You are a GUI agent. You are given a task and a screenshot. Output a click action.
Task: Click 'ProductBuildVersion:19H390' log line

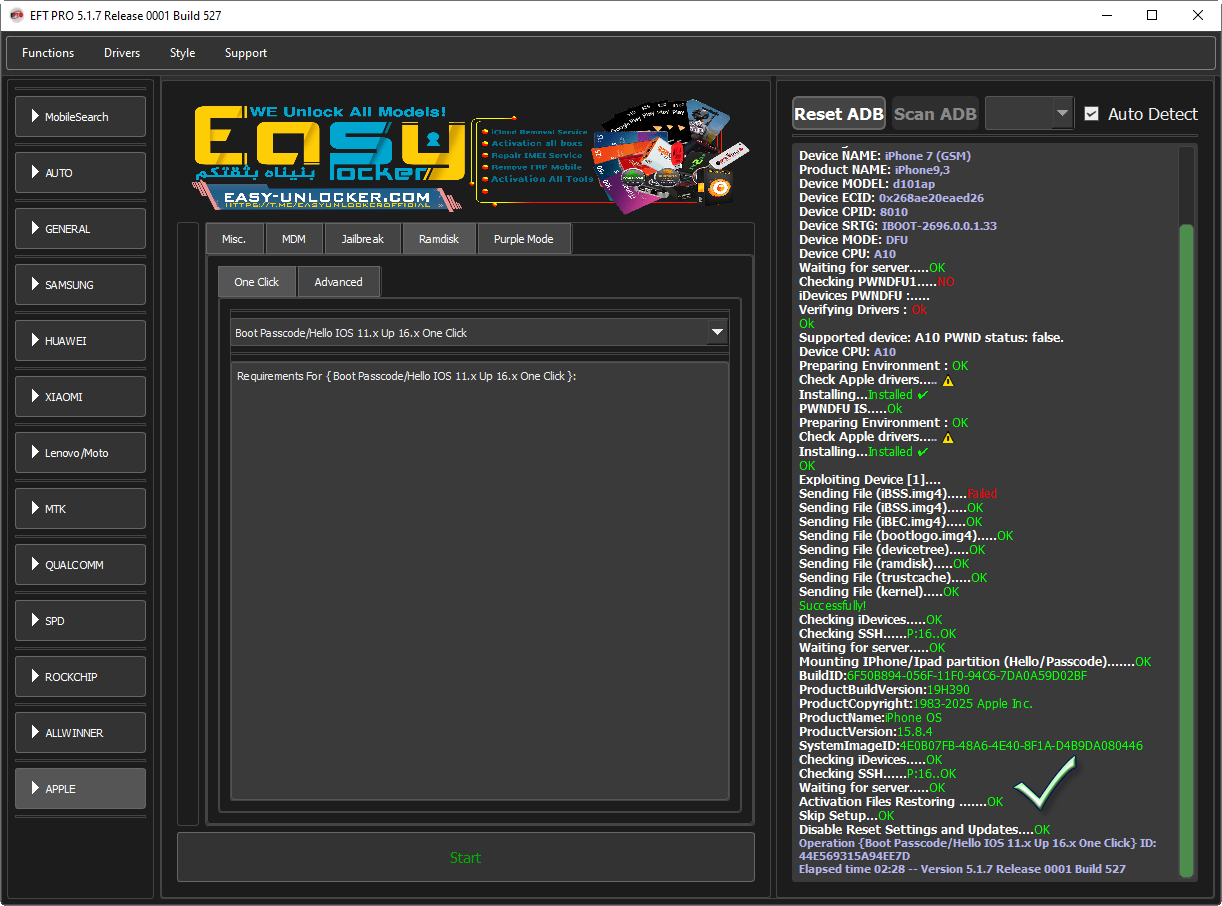pos(884,690)
